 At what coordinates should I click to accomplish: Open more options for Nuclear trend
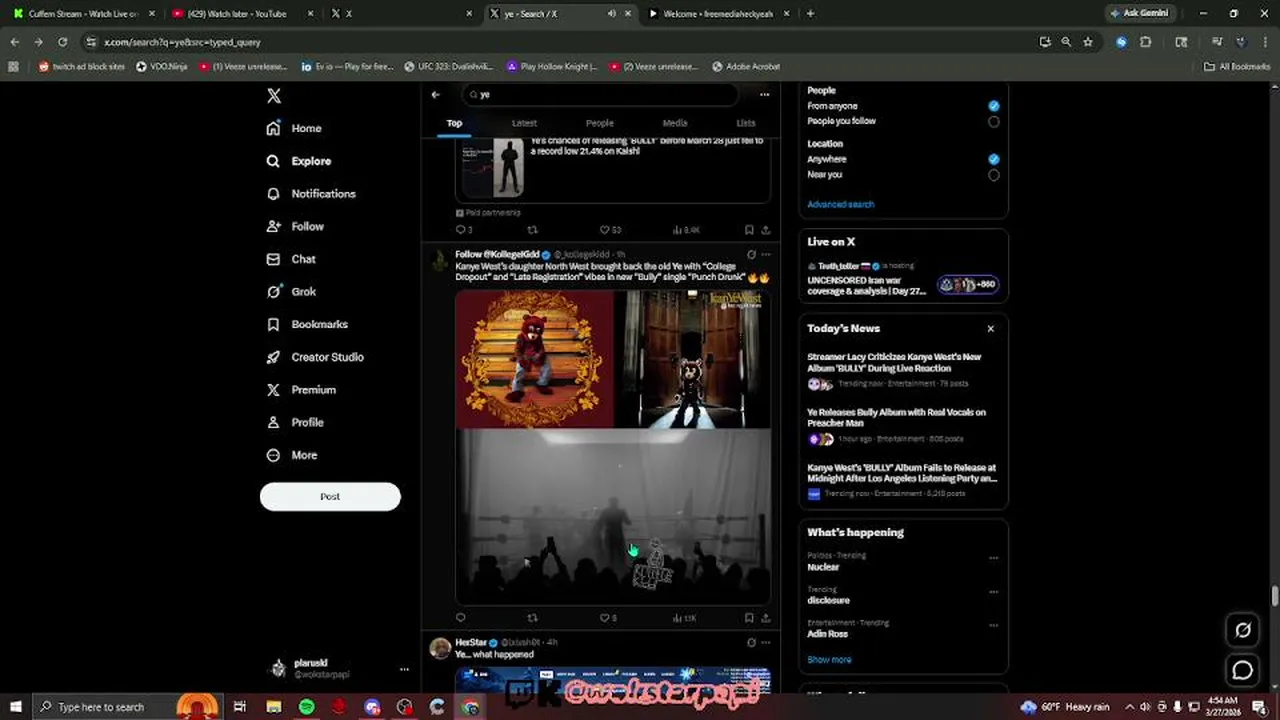(993, 558)
